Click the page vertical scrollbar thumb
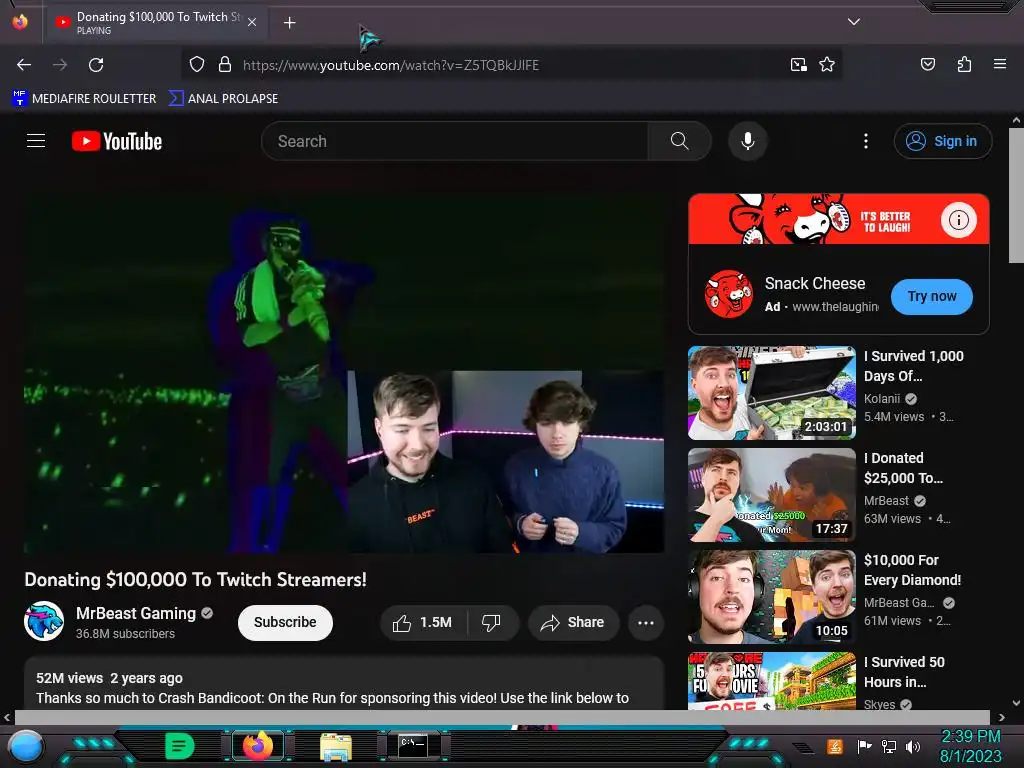Viewport: 1024px width, 768px height. pos(1016,196)
